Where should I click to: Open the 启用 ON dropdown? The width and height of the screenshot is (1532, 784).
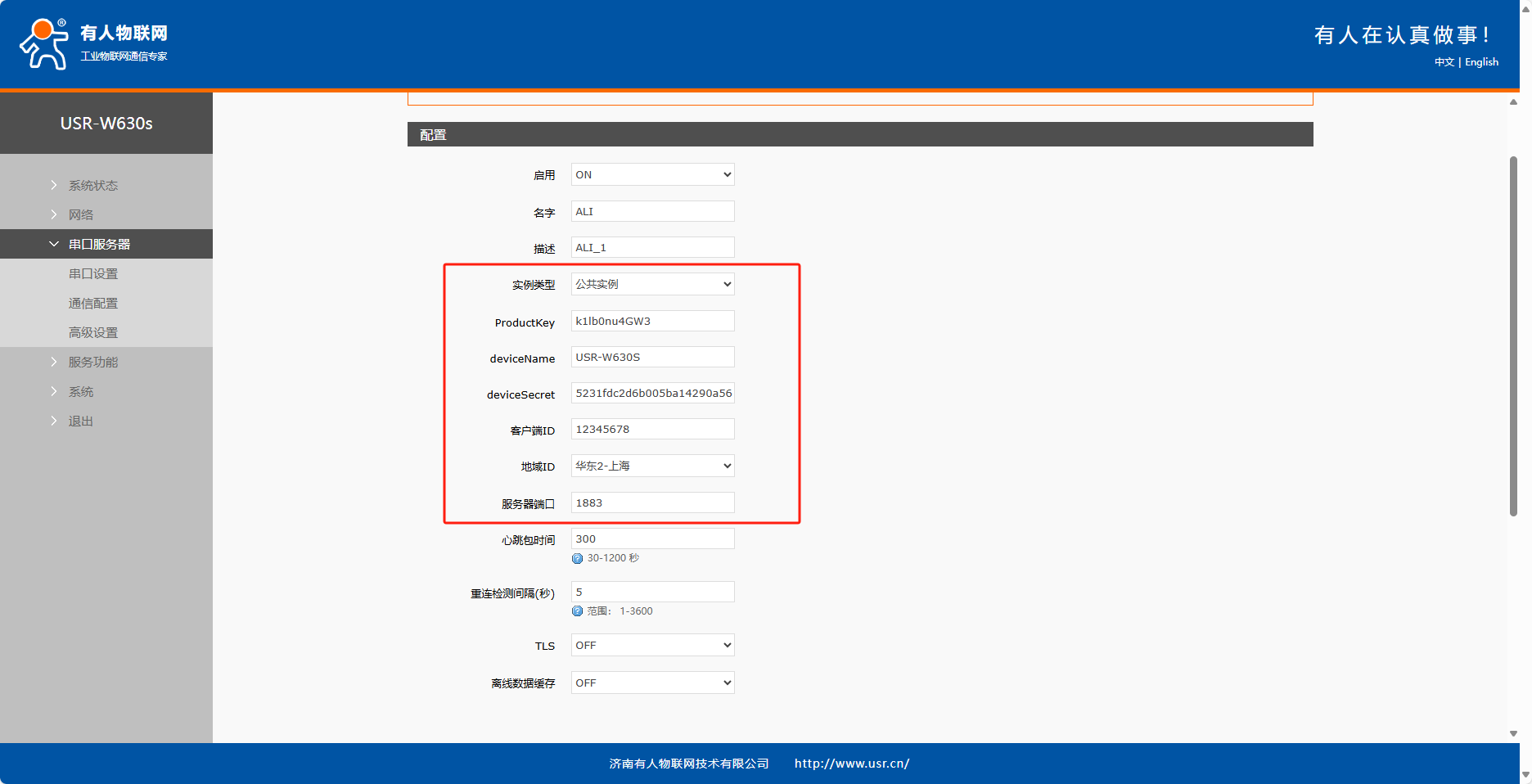652,174
